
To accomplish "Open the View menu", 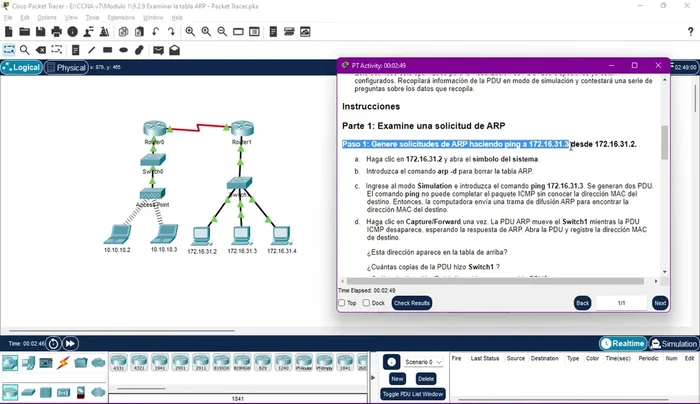I will coord(71,17).
